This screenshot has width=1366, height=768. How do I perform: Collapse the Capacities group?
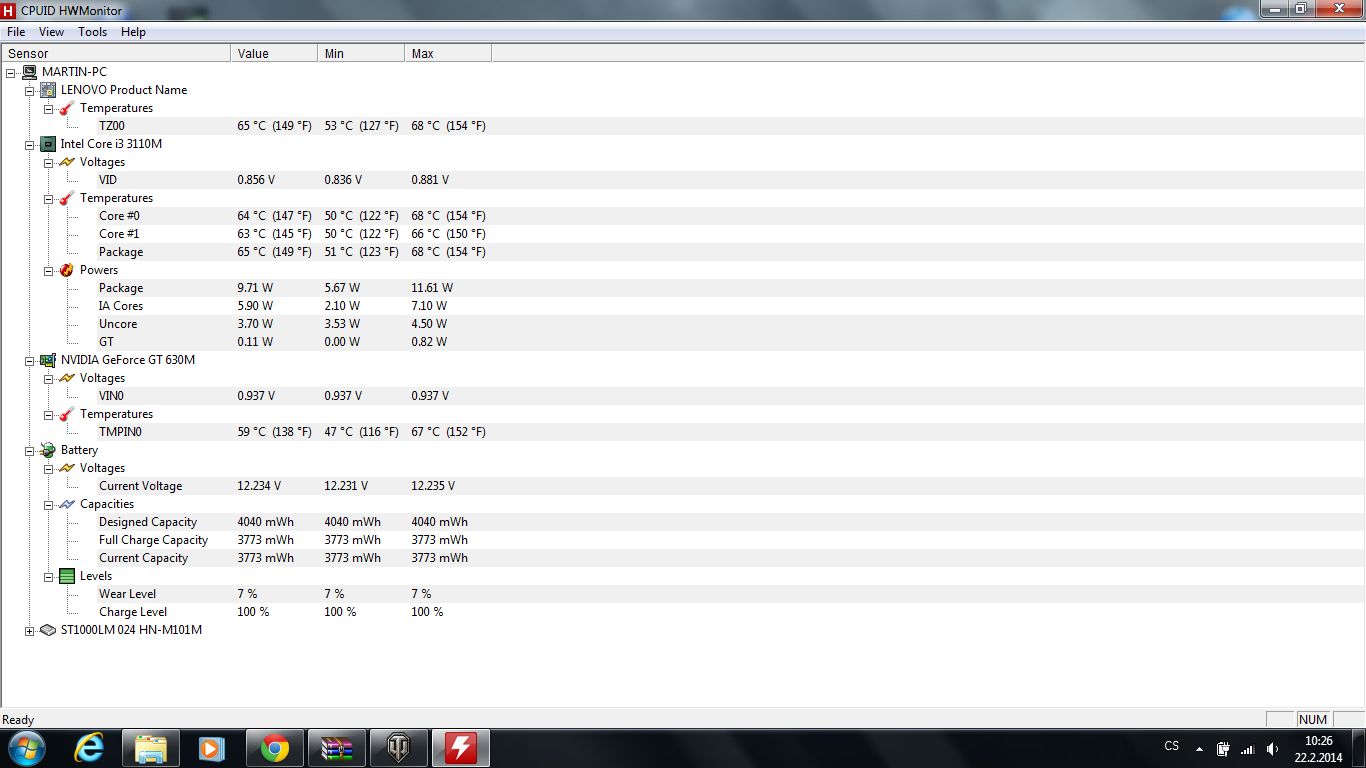coord(48,504)
